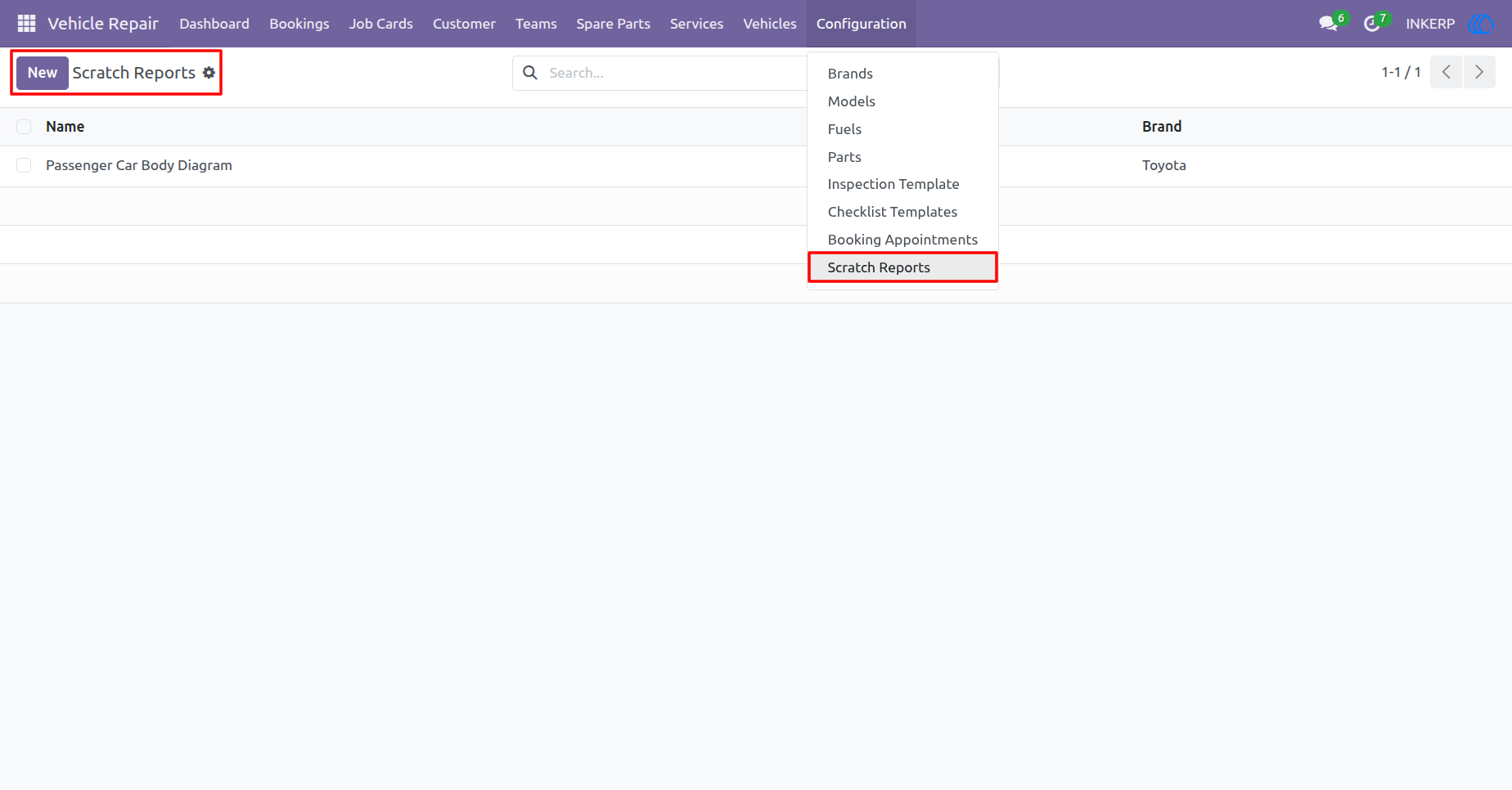Click the Search input field

pos(675,73)
